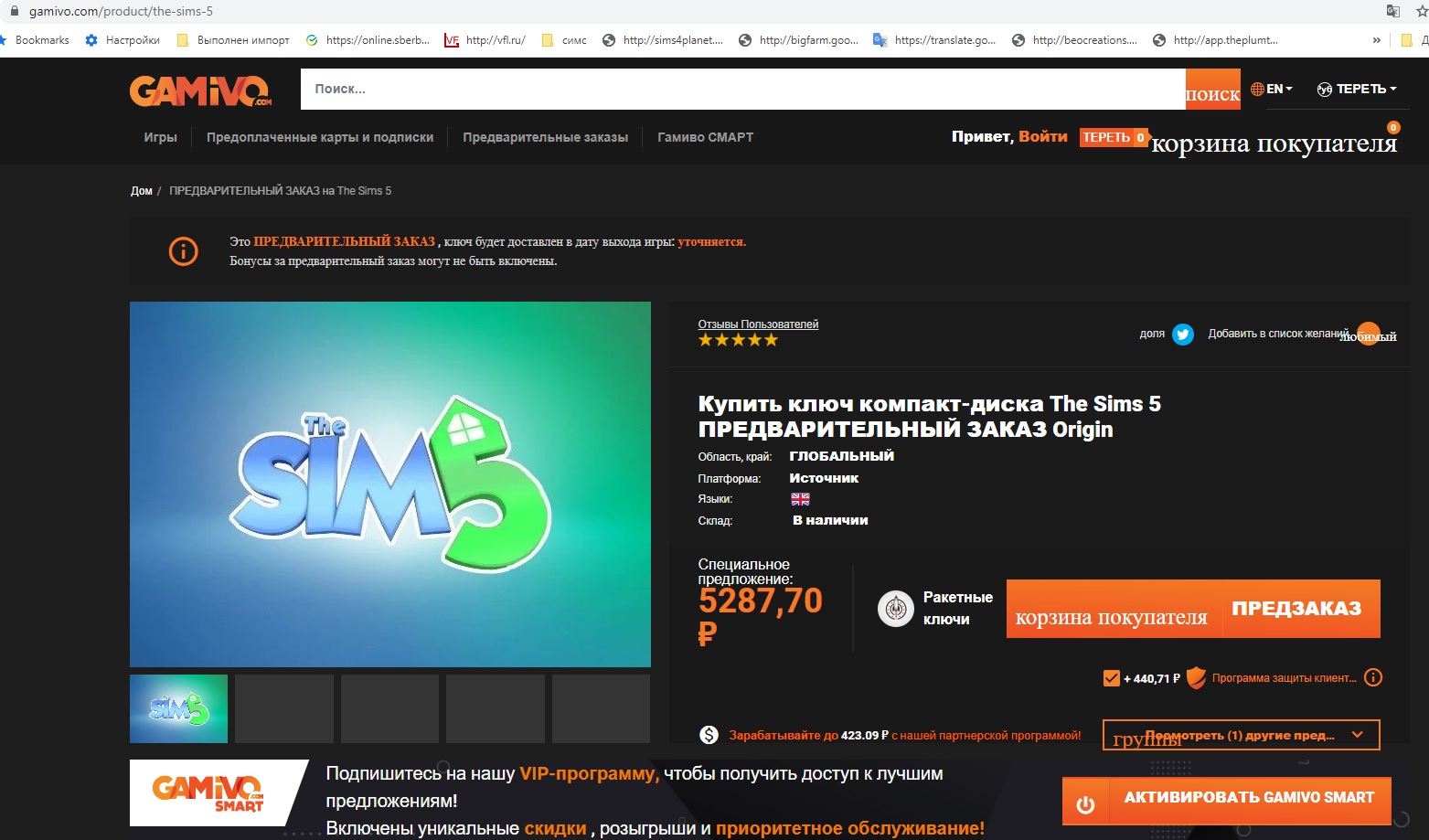
Task: Open the Отзывы Пользователей link
Action: coord(758,324)
